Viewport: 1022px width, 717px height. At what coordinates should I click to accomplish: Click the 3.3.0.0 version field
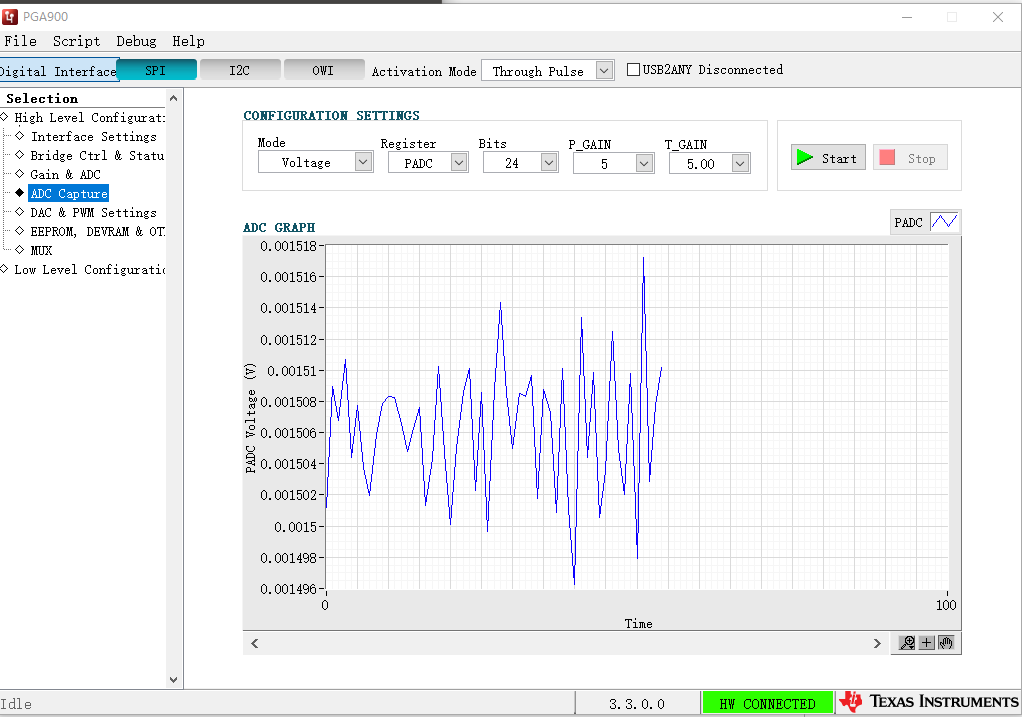[x=637, y=704]
